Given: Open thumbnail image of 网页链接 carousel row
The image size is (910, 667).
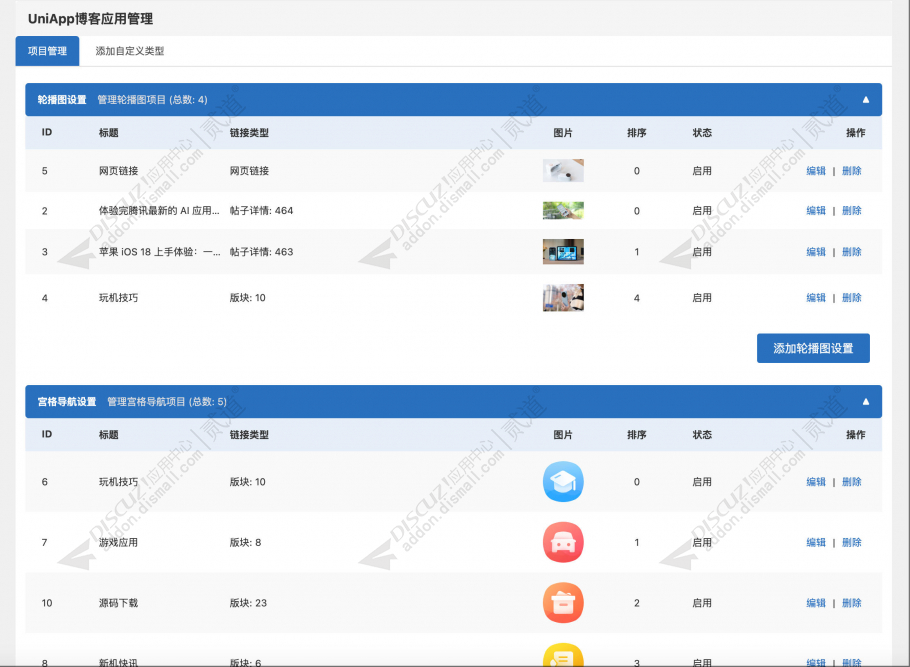Looking at the screenshot, I should [x=563, y=171].
